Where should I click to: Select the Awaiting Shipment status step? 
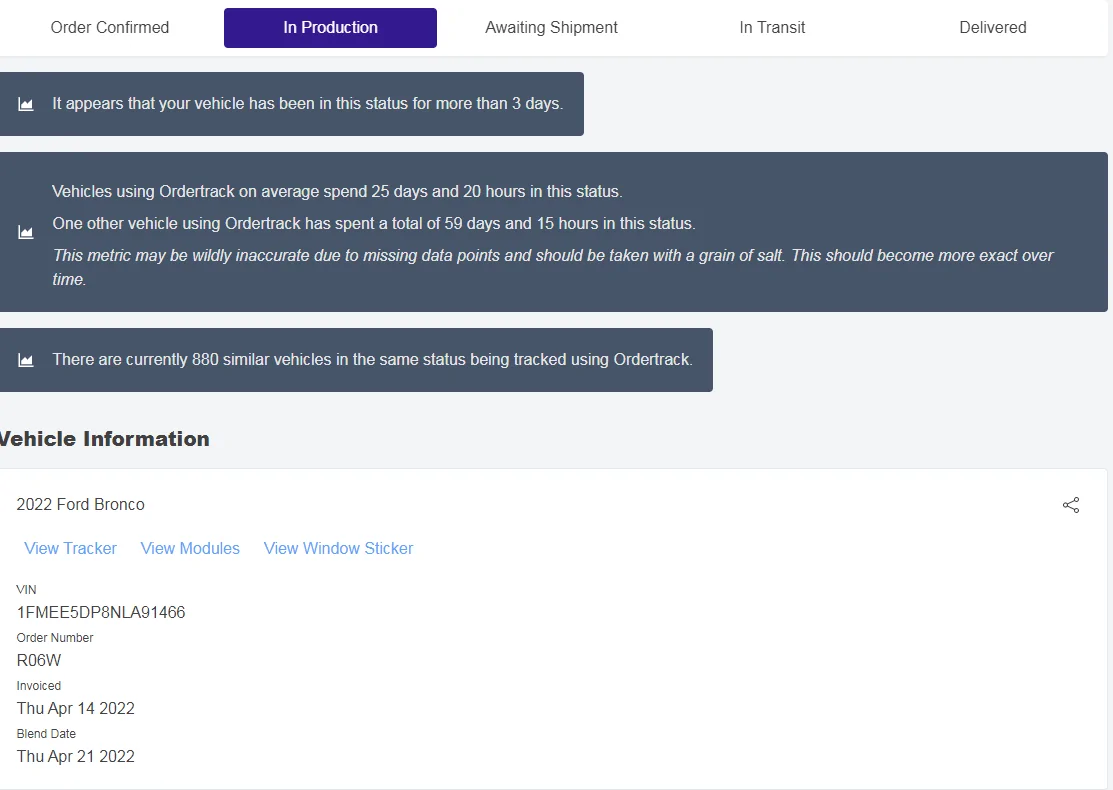pos(552,28)
